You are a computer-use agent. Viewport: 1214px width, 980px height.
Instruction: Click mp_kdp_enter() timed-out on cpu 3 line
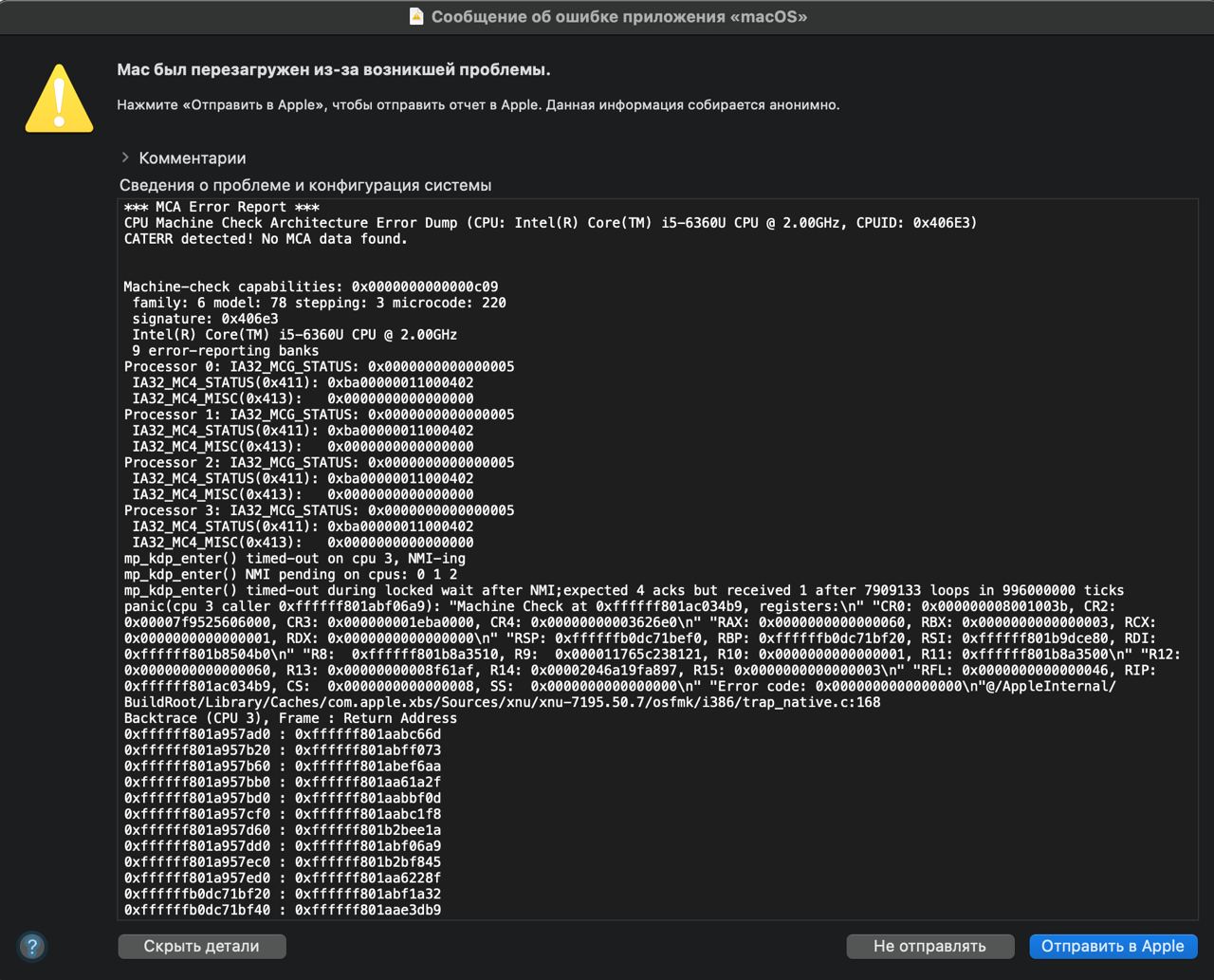[x=295, y=558]
